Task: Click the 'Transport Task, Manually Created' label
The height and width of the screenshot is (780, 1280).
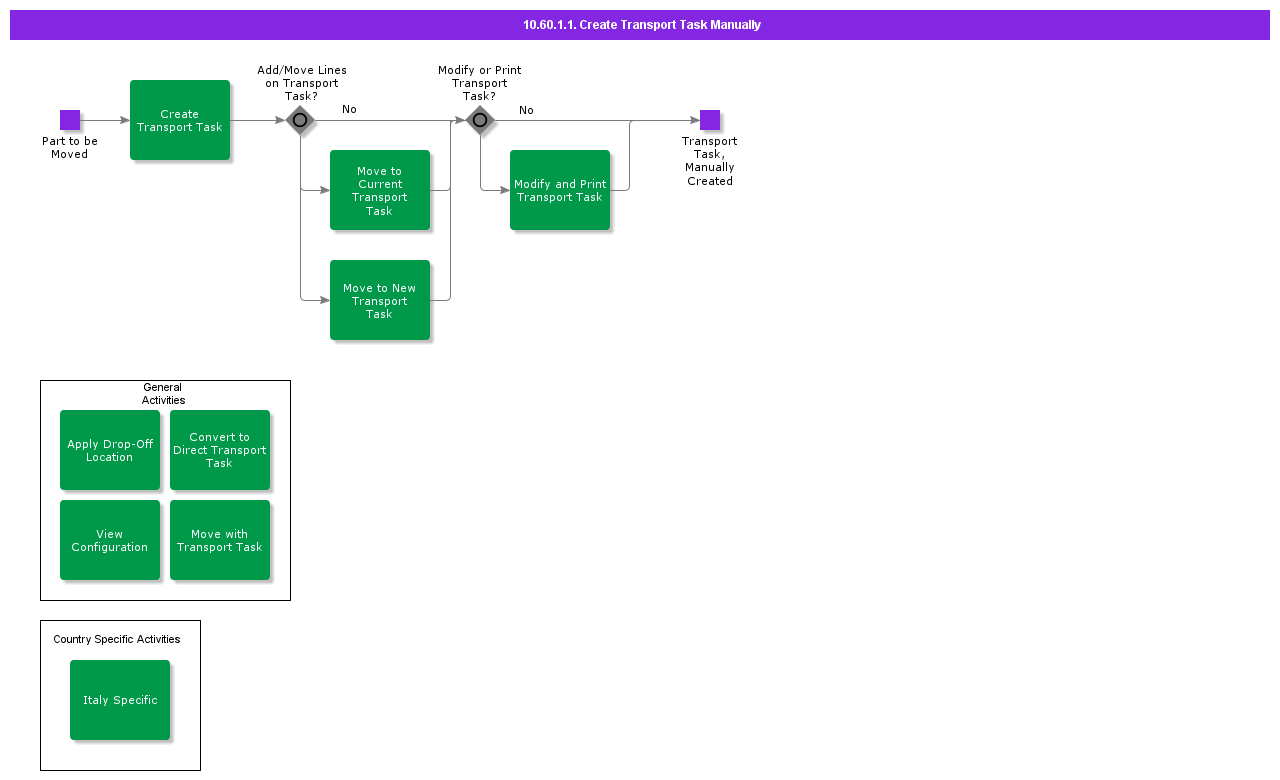Action: [710, 161]
